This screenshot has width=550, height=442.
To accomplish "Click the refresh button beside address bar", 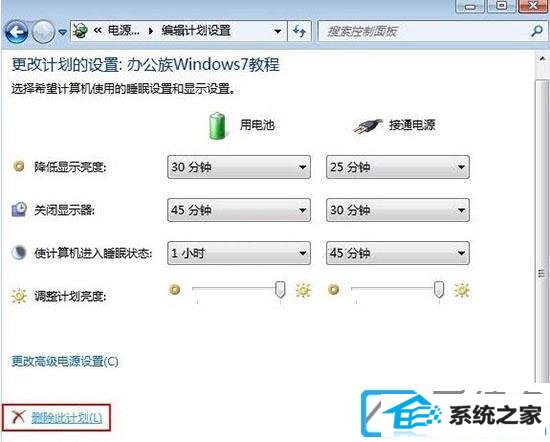I will click(299, 31).
